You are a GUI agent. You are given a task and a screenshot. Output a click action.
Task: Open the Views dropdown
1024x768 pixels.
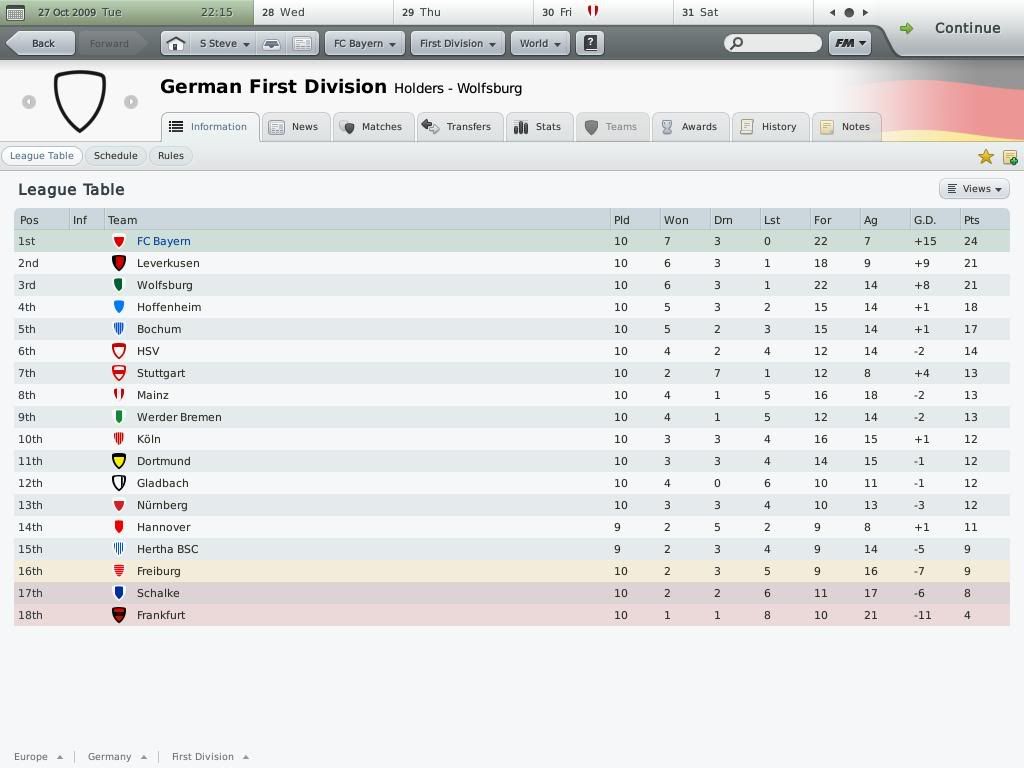click(x=974, y=189)
